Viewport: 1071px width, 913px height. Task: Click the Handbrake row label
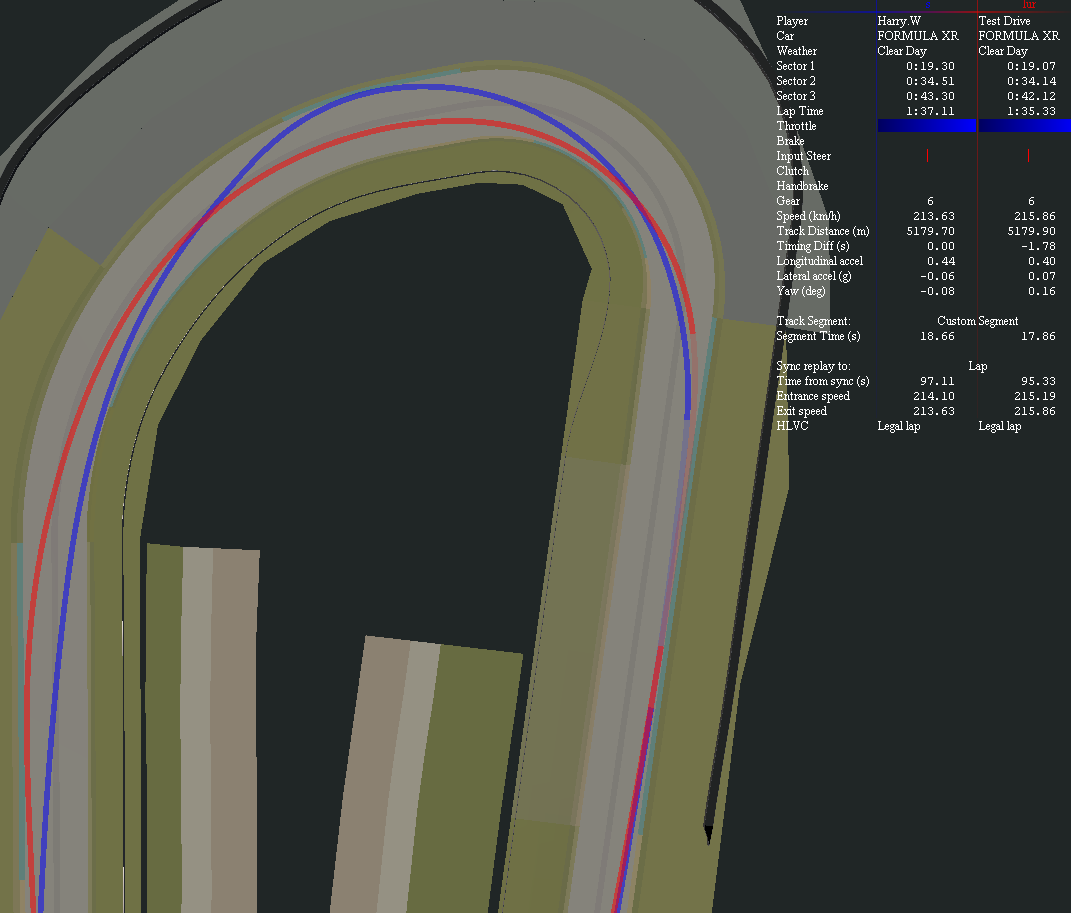(x=803, y=186)
